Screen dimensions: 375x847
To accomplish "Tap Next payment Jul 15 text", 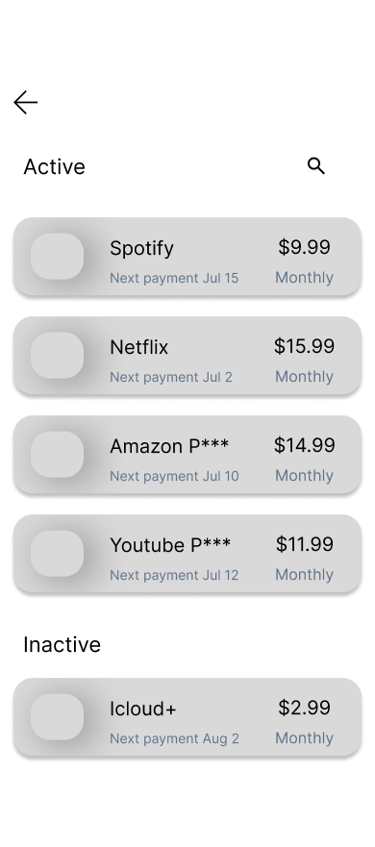I will pos(174,278).
